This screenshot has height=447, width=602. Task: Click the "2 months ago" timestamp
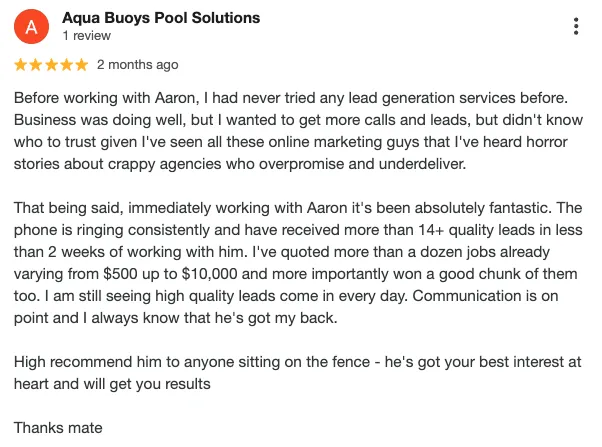click(137, 65)
